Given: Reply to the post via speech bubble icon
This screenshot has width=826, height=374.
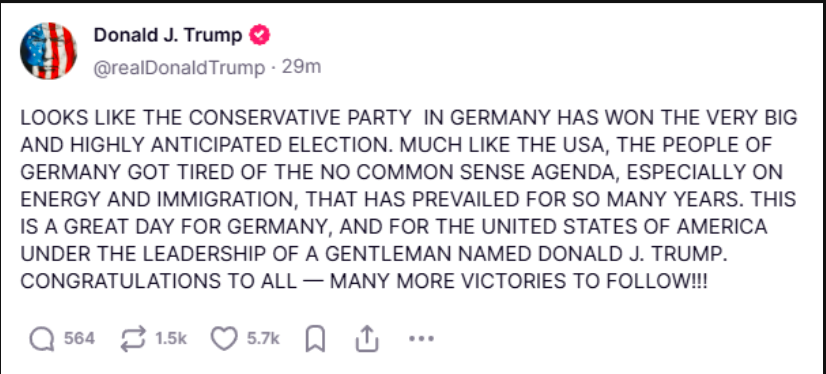Looking at the screenshot, I should [42, 339].
